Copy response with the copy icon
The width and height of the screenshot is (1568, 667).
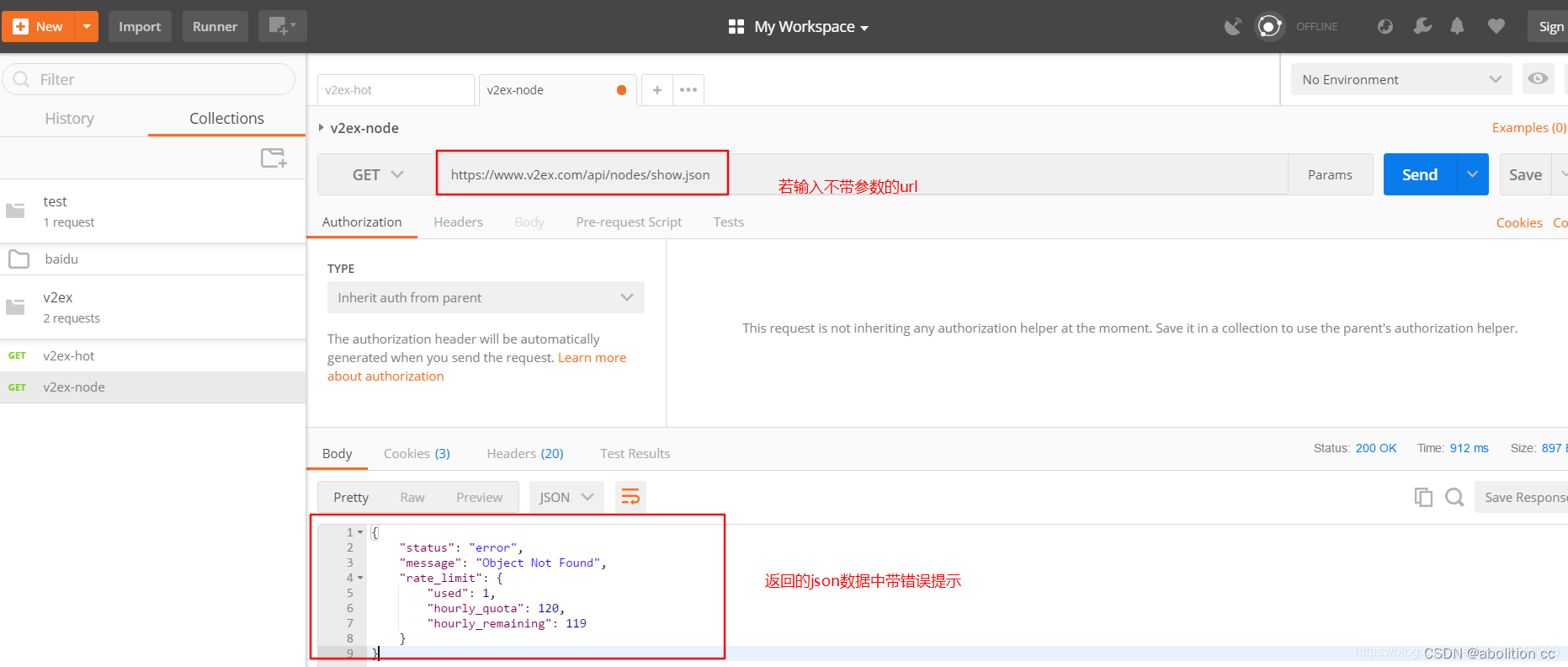pyautogui.click(x=1423, y=497)
